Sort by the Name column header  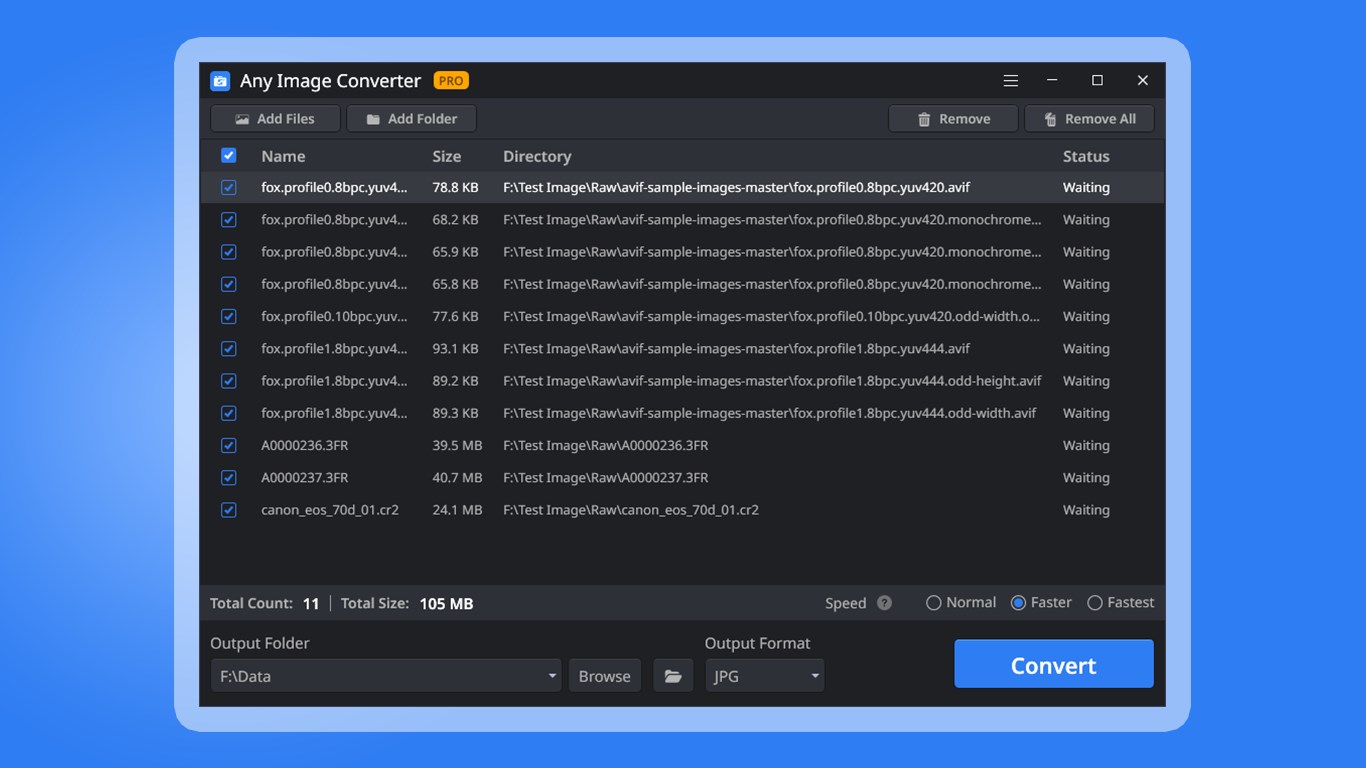[x=283, y=156]
